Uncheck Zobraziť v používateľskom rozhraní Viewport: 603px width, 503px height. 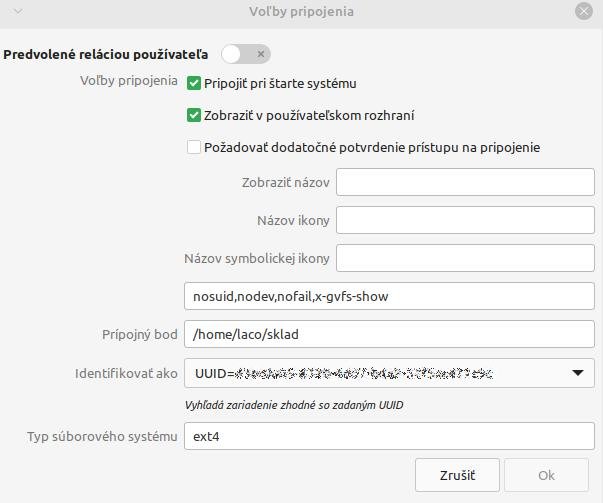coord(193,115)
